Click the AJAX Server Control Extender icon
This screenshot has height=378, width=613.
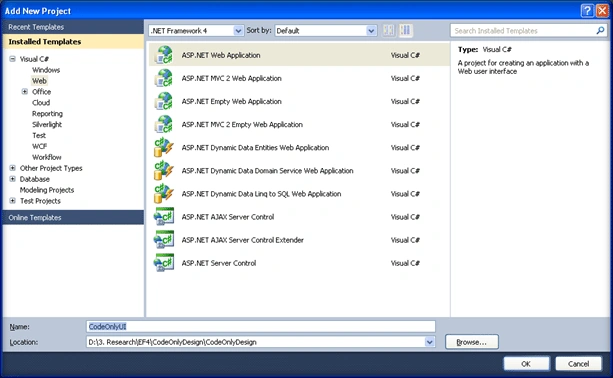[164, 240]
